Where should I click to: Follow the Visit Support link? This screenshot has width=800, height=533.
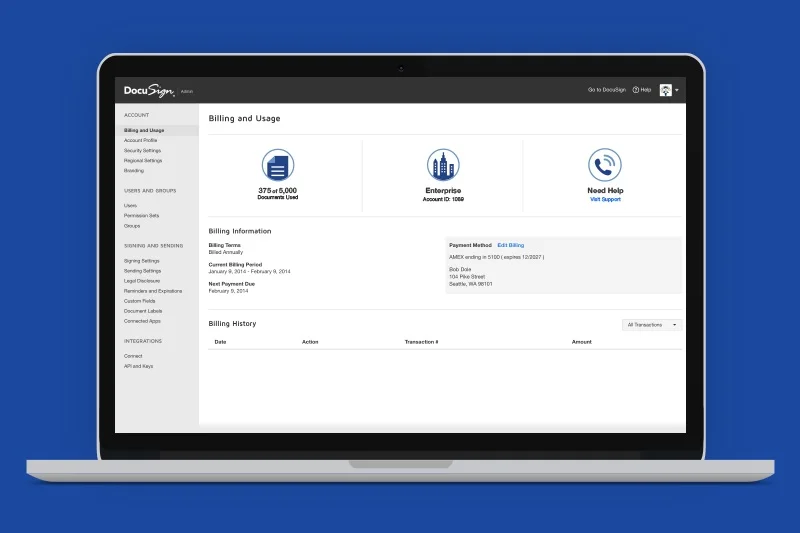[x=605, y=199]
